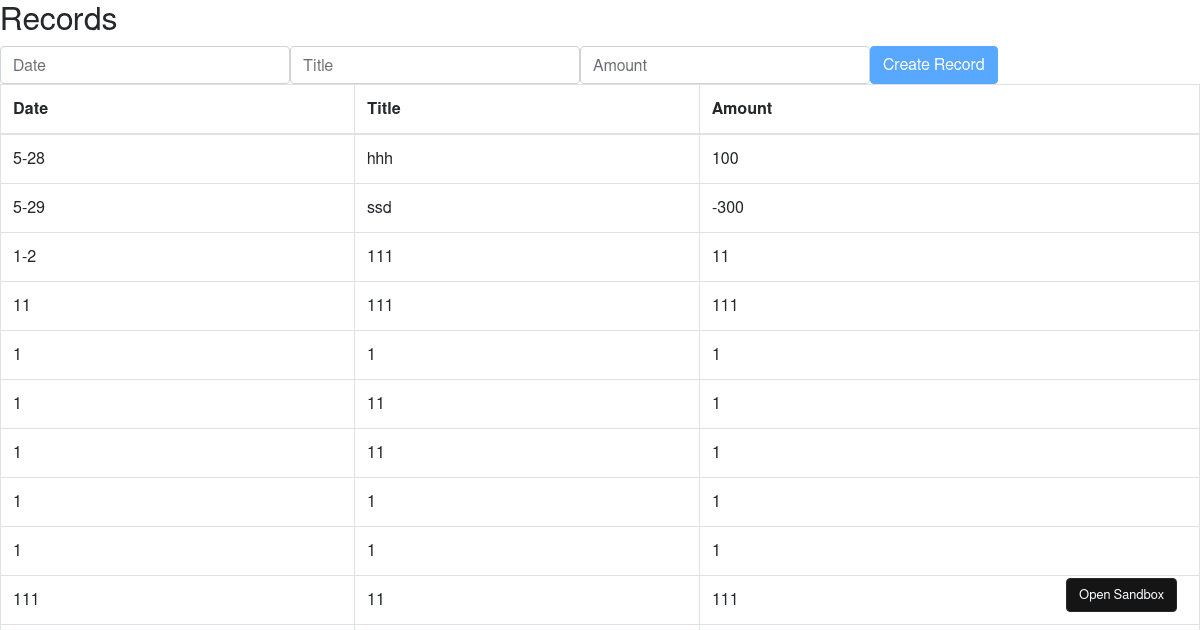Image resolution: width=1200 pixels, height=630 pixels.
Task: Select the date cell showing 11
Action: 22,306
